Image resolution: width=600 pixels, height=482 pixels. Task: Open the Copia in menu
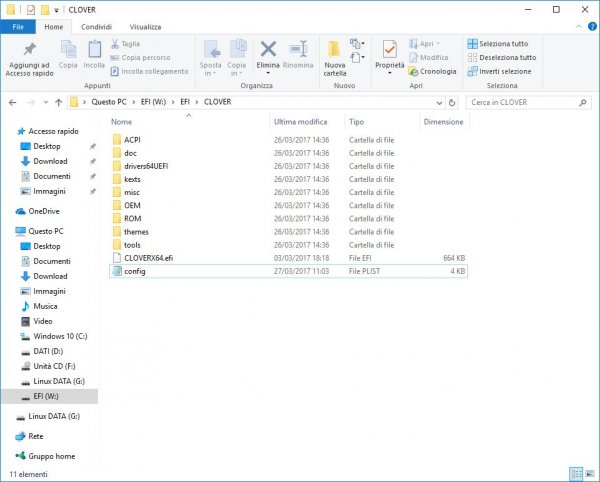[x=237, y=58]
